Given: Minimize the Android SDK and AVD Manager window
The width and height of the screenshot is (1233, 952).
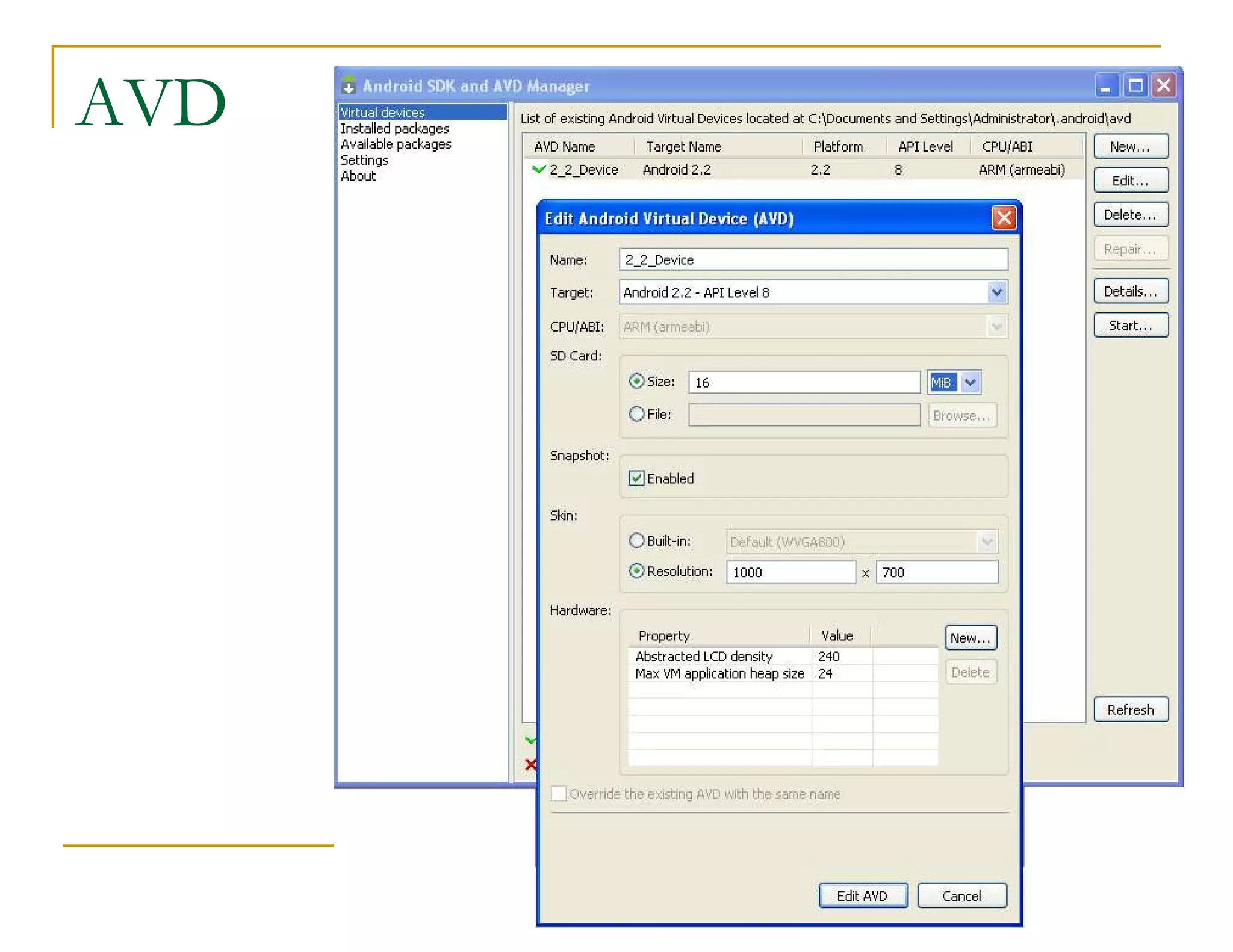Looking at the screenshot, I should click(x=1107, y=85).
